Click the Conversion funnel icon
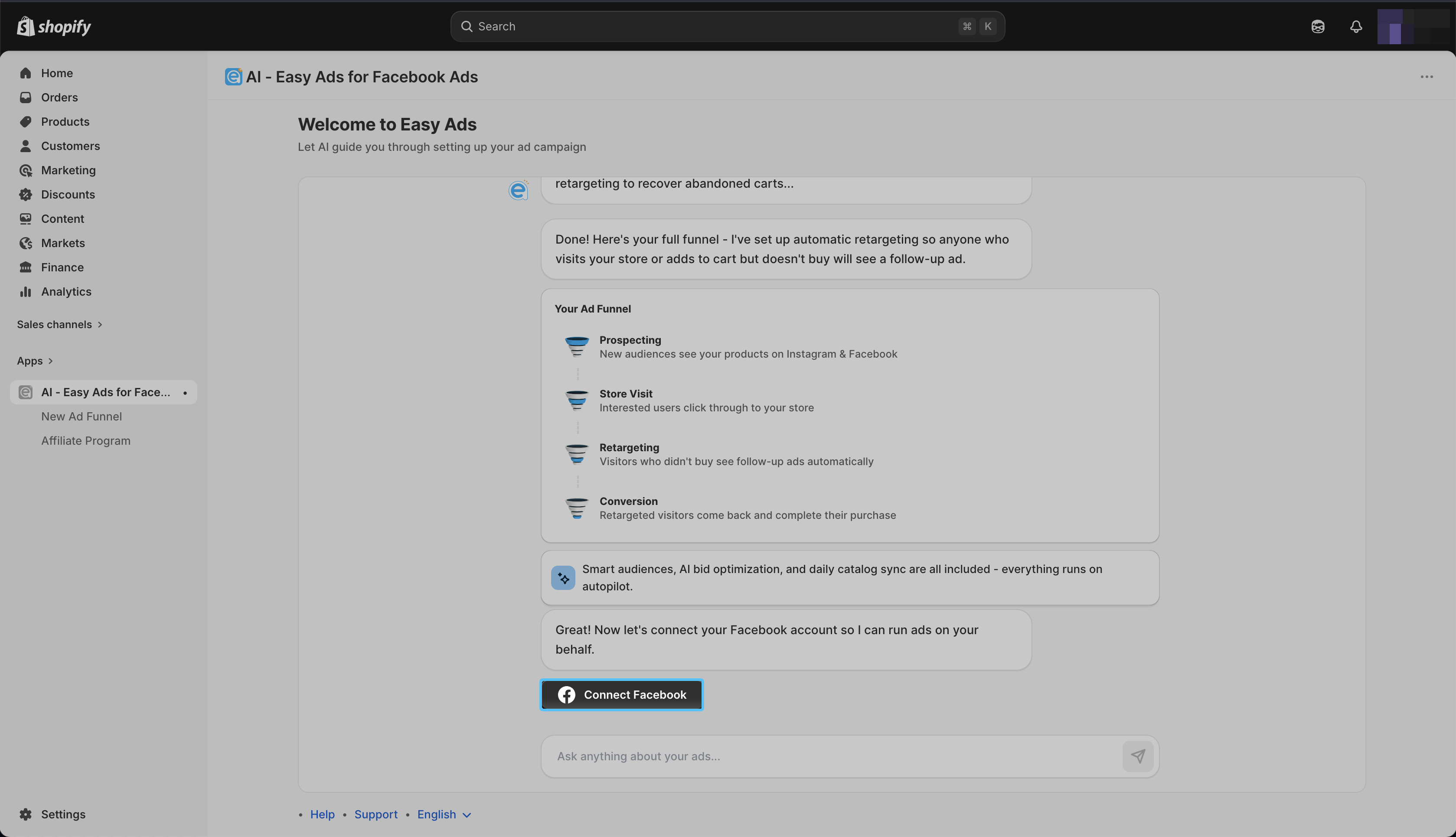This screenshot has height=837, width=1456. 577,508
